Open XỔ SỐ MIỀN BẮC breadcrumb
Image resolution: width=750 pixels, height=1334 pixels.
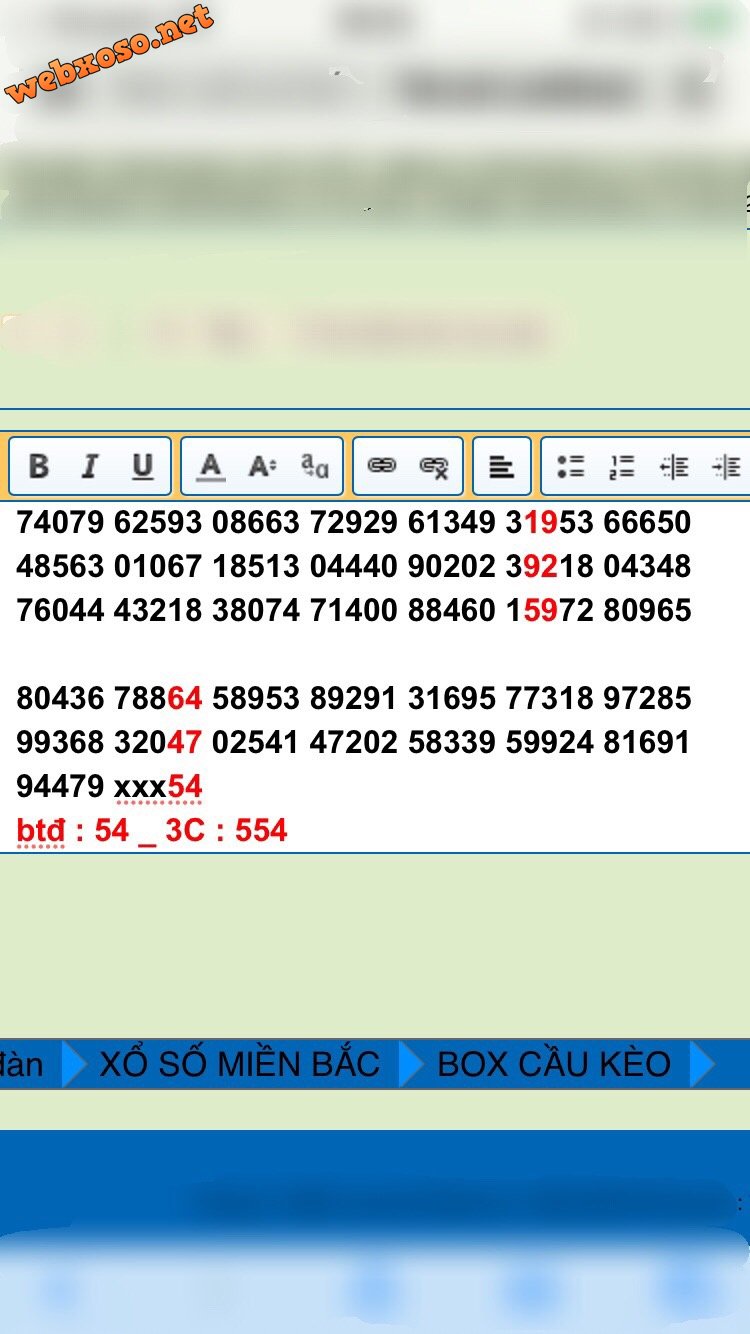240,1064
